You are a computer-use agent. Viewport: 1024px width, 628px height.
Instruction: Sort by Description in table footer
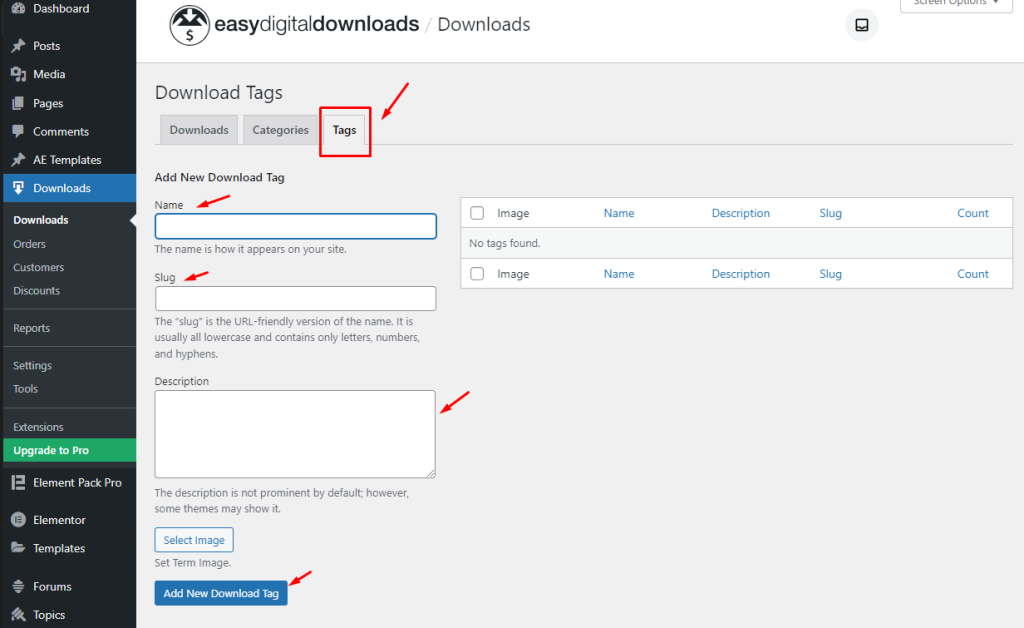tap(741, 274)
